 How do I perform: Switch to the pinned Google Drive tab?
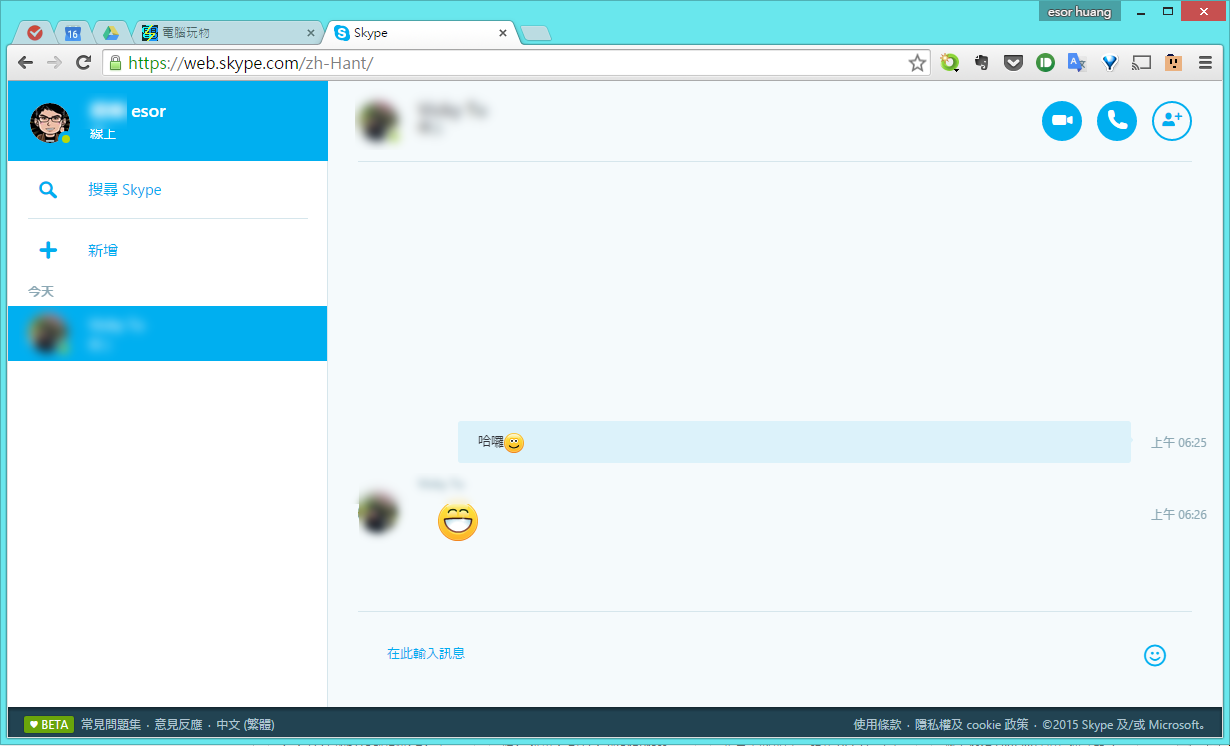pyautogui.click(x=111, y=33)
